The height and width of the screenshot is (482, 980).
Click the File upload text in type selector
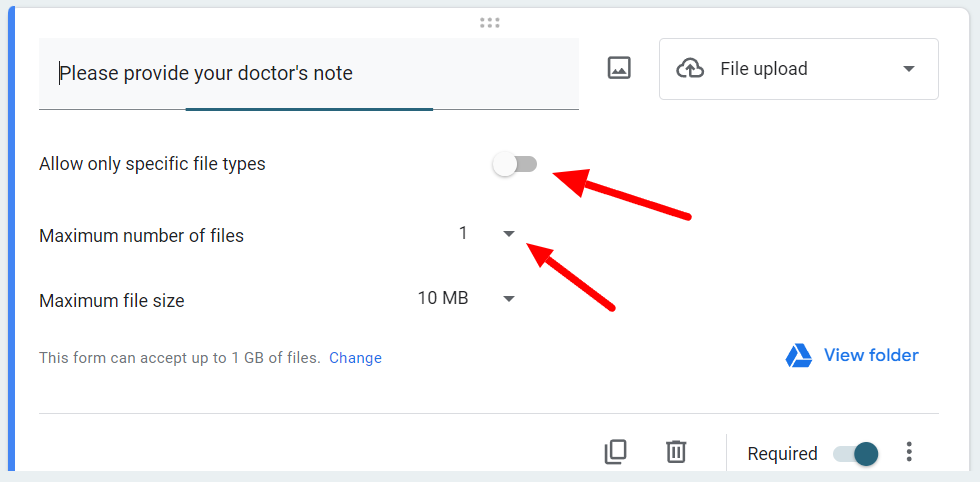(x=764, y=68)
